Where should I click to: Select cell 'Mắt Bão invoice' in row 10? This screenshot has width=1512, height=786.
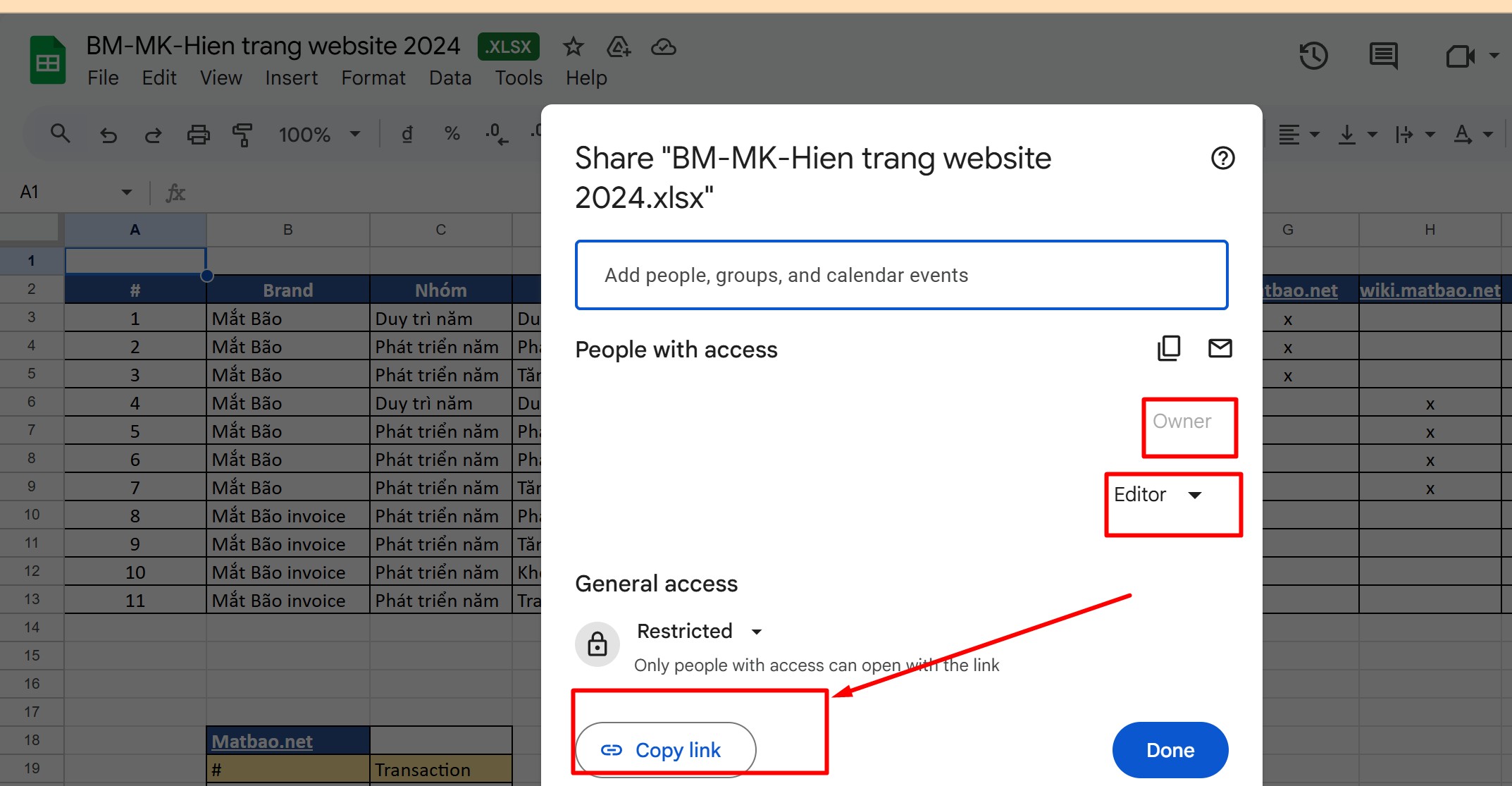tap(287, 515)
